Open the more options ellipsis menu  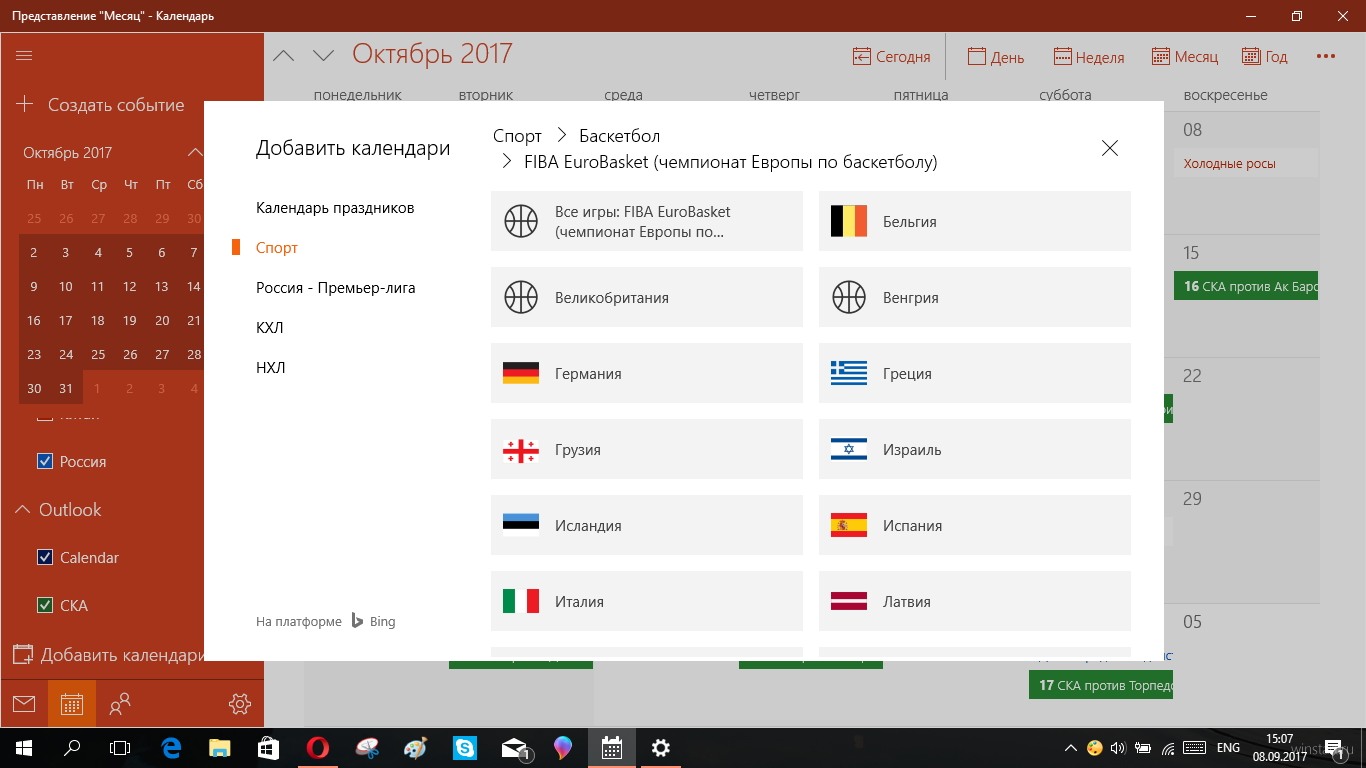coord(1326,57)
